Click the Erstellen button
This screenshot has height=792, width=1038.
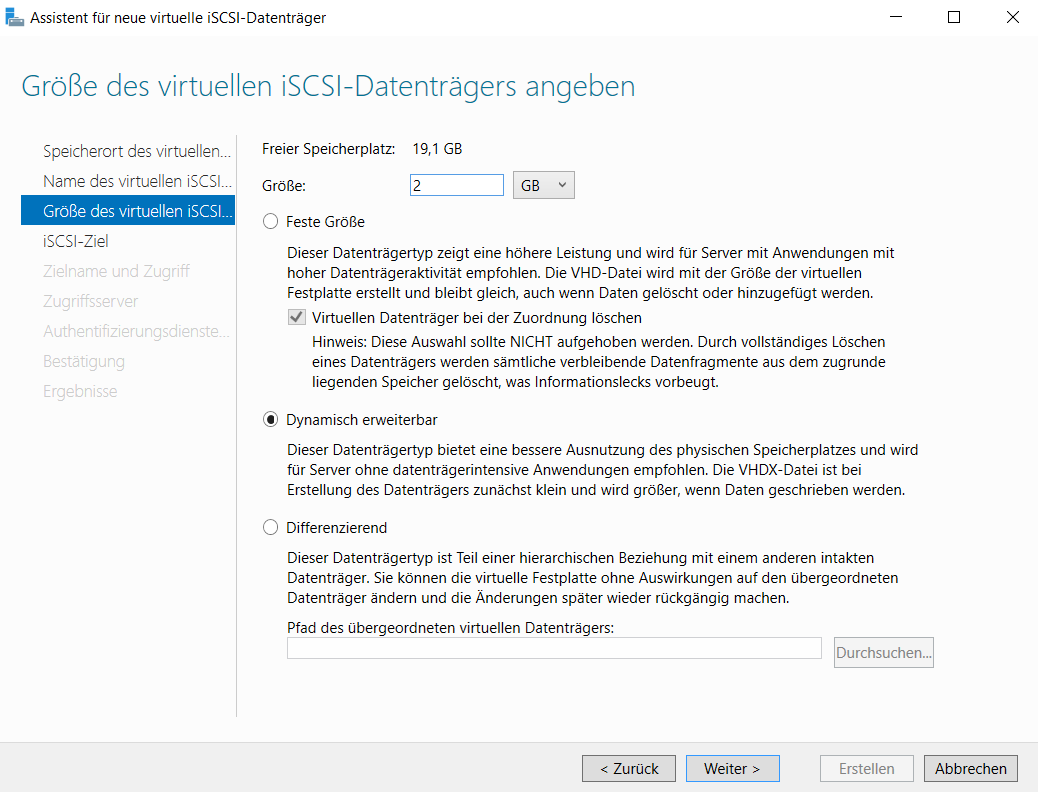[866, 768]
